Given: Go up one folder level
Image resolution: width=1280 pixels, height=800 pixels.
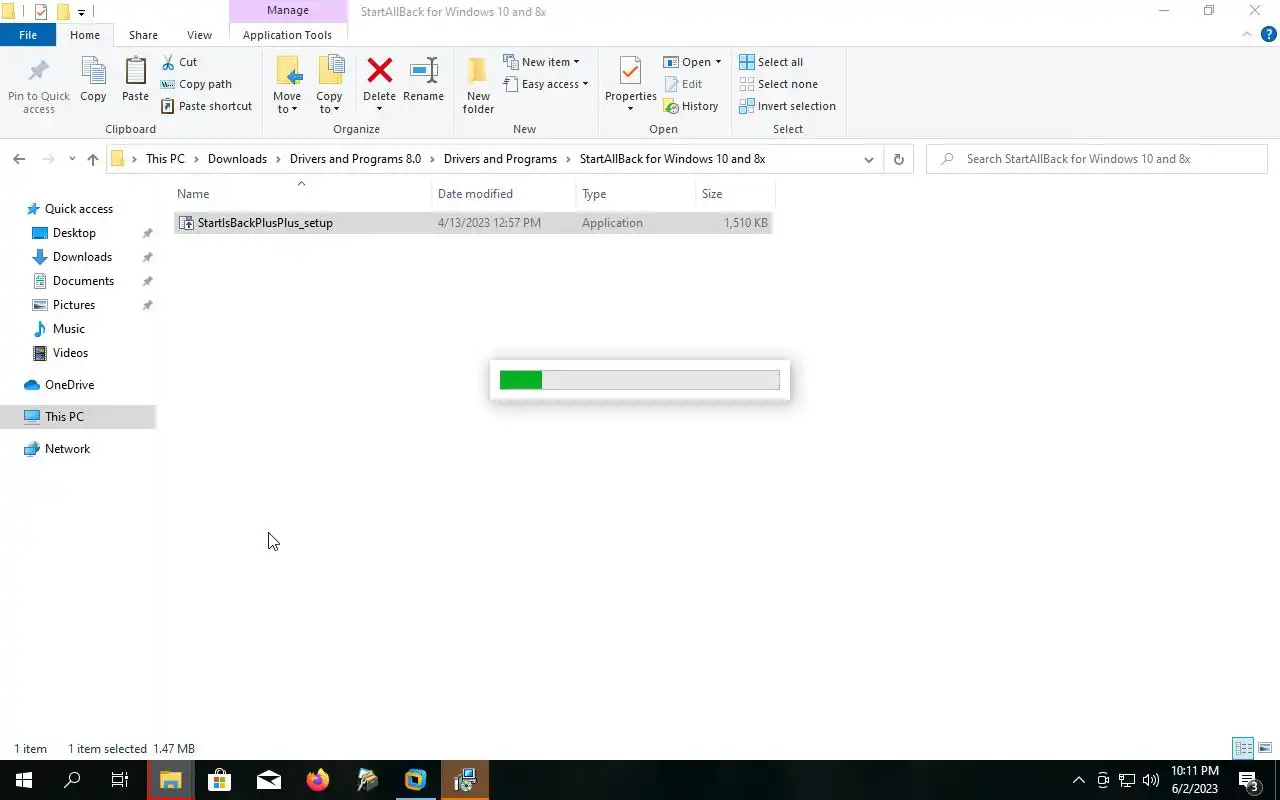Looking at the screenshot, I should coord(93,159).
